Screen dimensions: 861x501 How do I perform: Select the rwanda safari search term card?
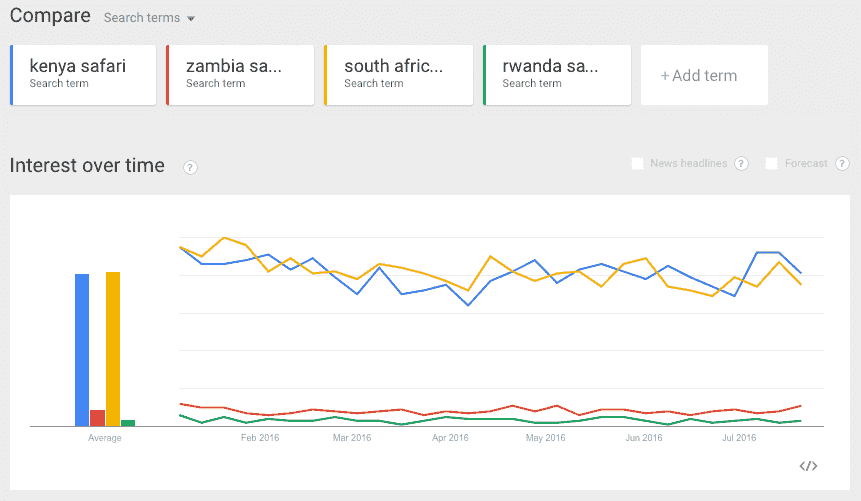[x=556, y=74]
